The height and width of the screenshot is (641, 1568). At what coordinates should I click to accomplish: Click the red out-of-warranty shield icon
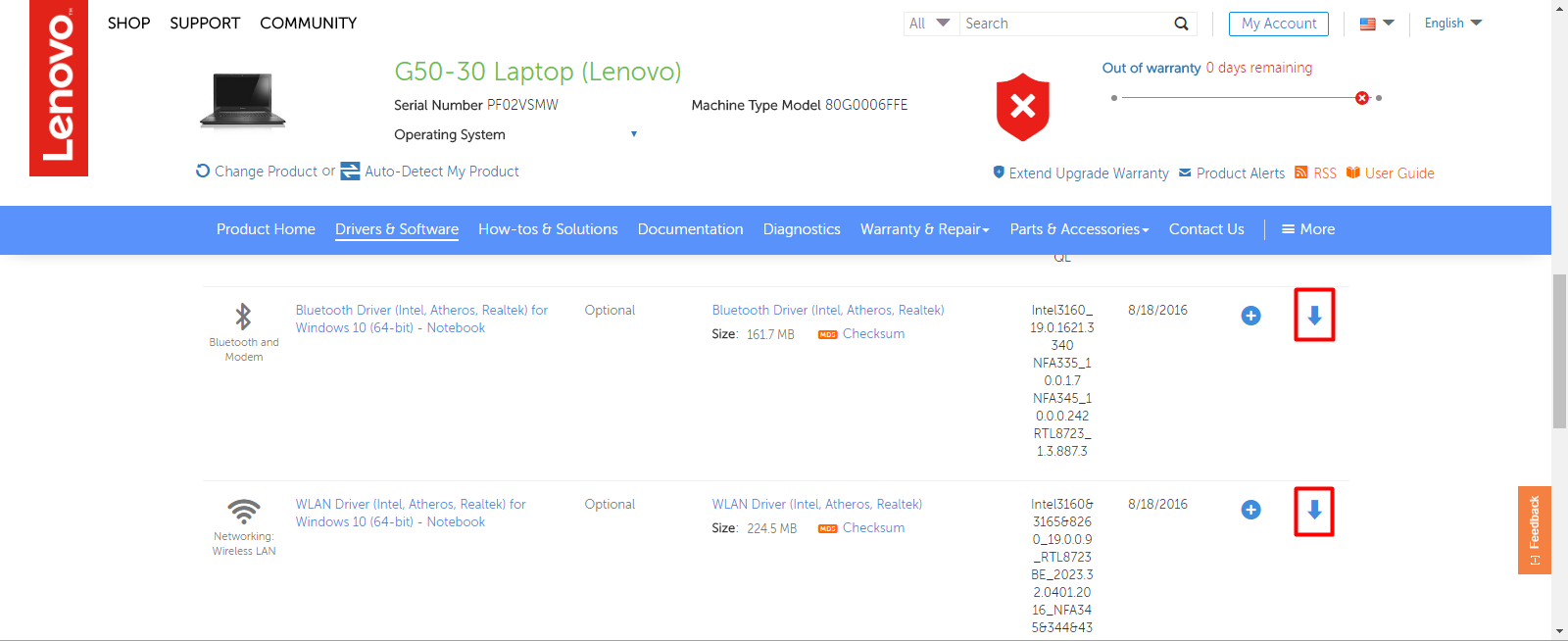click(x=1022, y=107)
